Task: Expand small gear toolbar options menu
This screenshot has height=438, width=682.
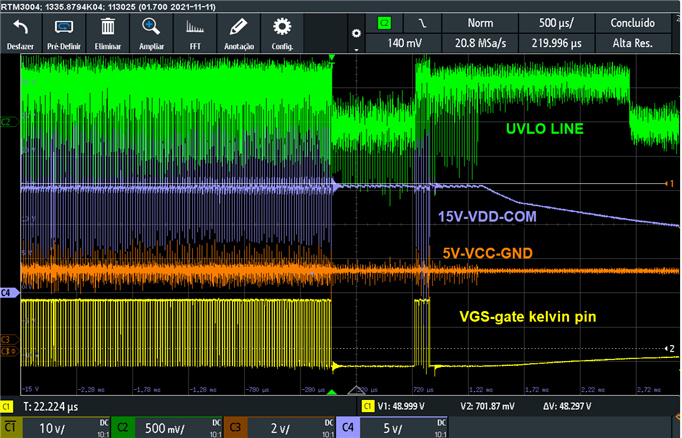Action: (x=356, y=35)
